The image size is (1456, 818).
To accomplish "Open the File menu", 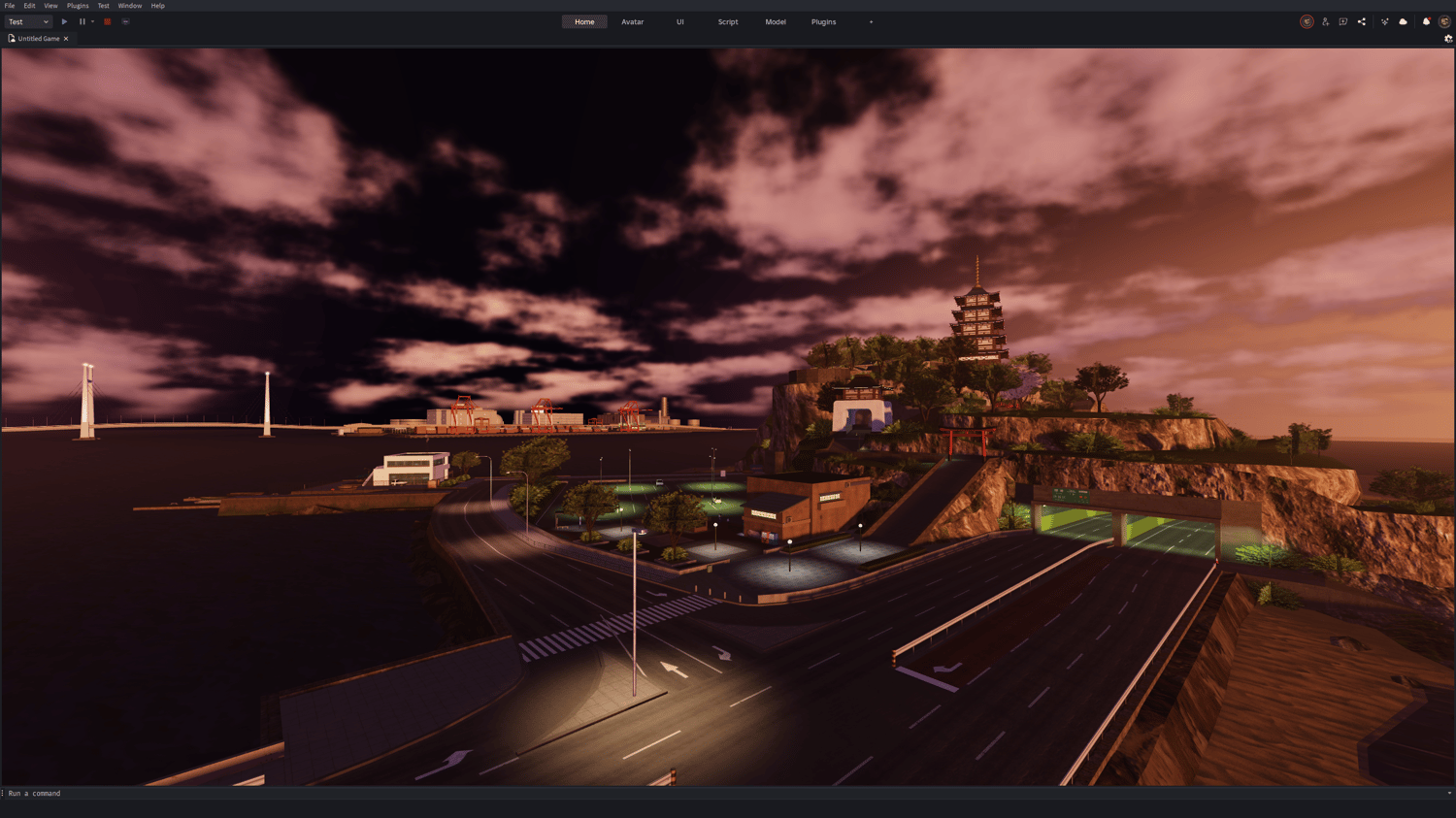I will pyautogui.click(x=10, y=6).
